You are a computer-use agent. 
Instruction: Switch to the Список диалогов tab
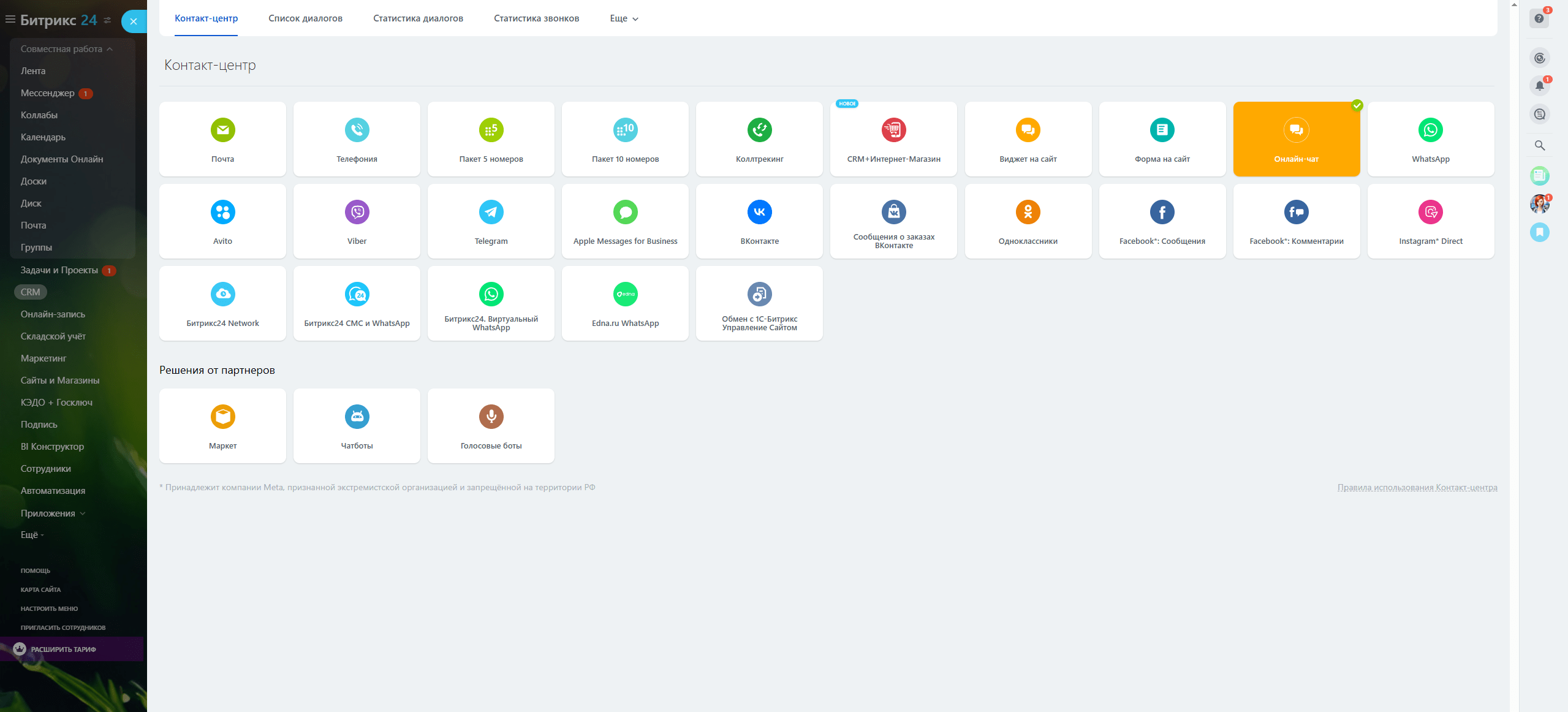[x=305, y=18]
